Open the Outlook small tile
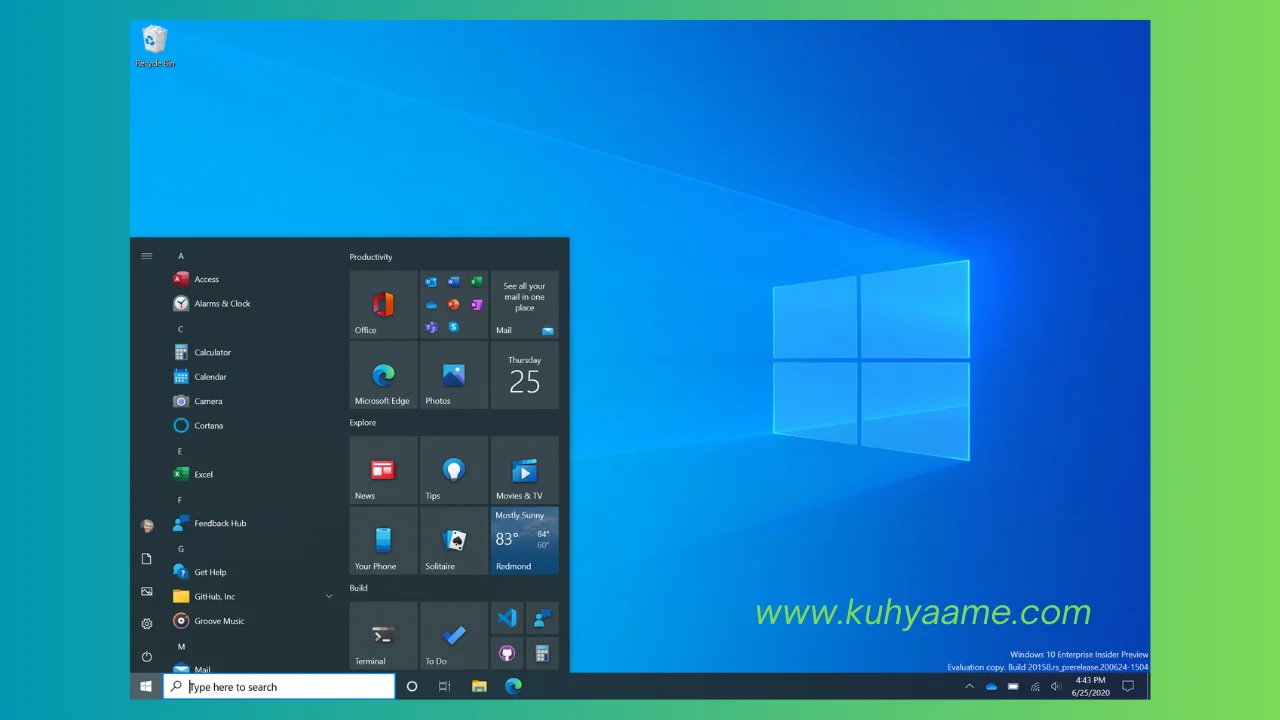This screenshot has height=720, width=1280. [x=431, y=282]
